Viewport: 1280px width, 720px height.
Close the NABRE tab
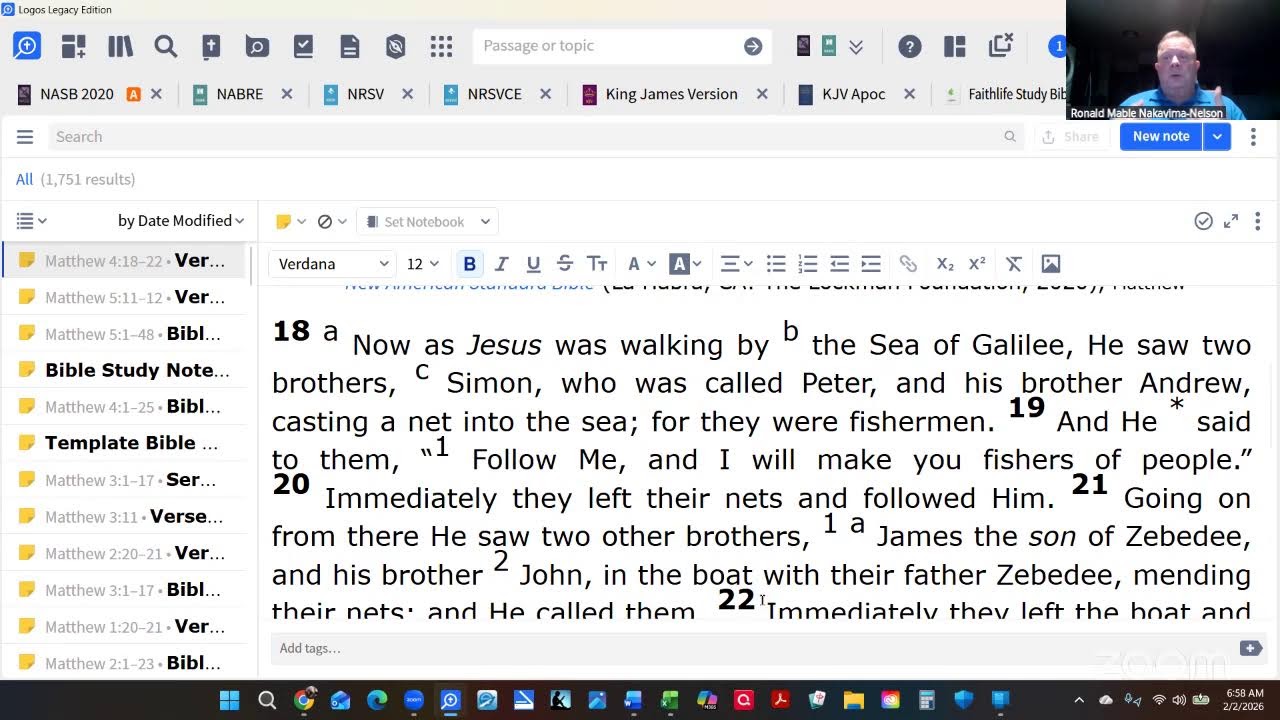click(x=287, y=94)
